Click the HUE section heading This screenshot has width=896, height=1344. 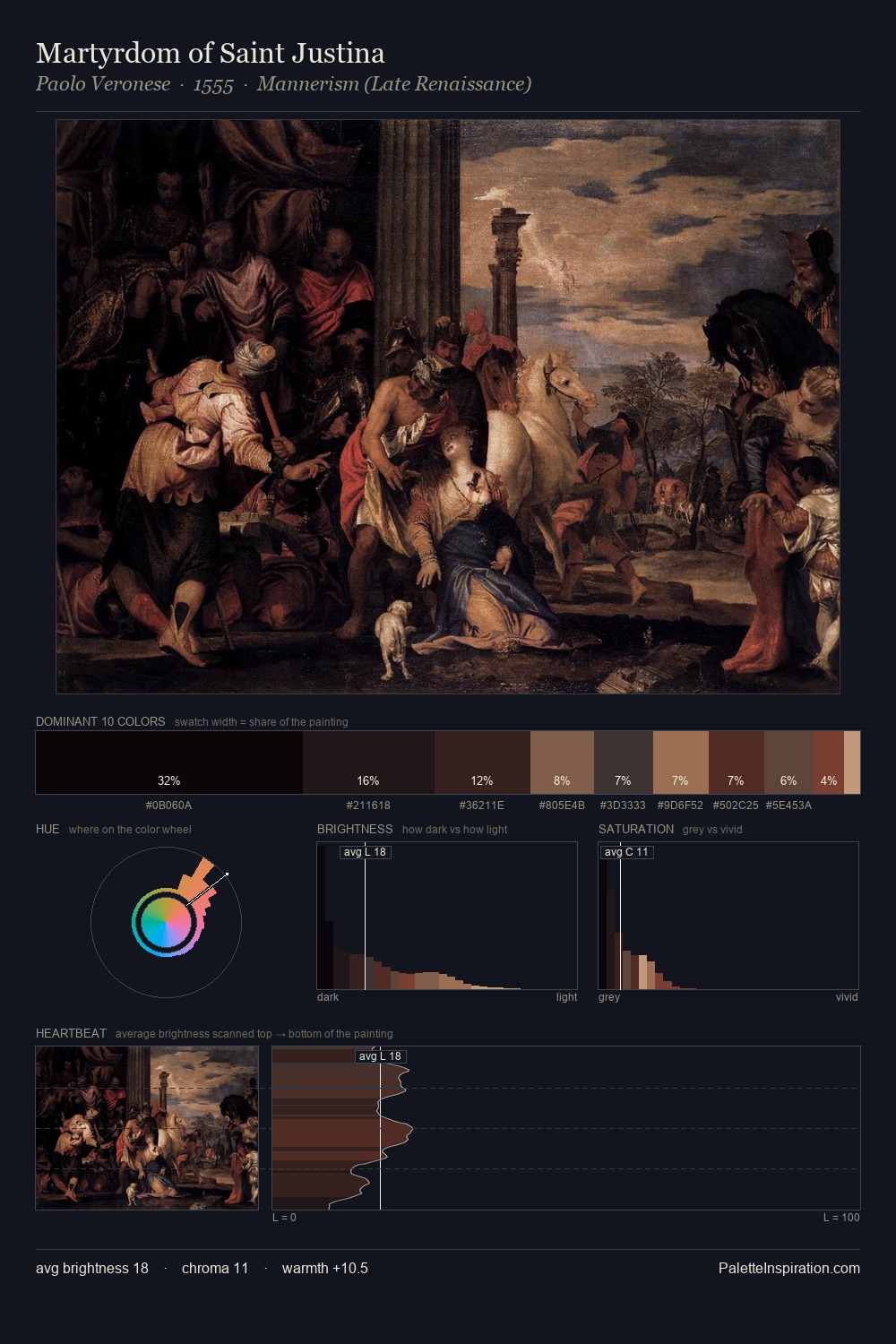coord(47,829)
